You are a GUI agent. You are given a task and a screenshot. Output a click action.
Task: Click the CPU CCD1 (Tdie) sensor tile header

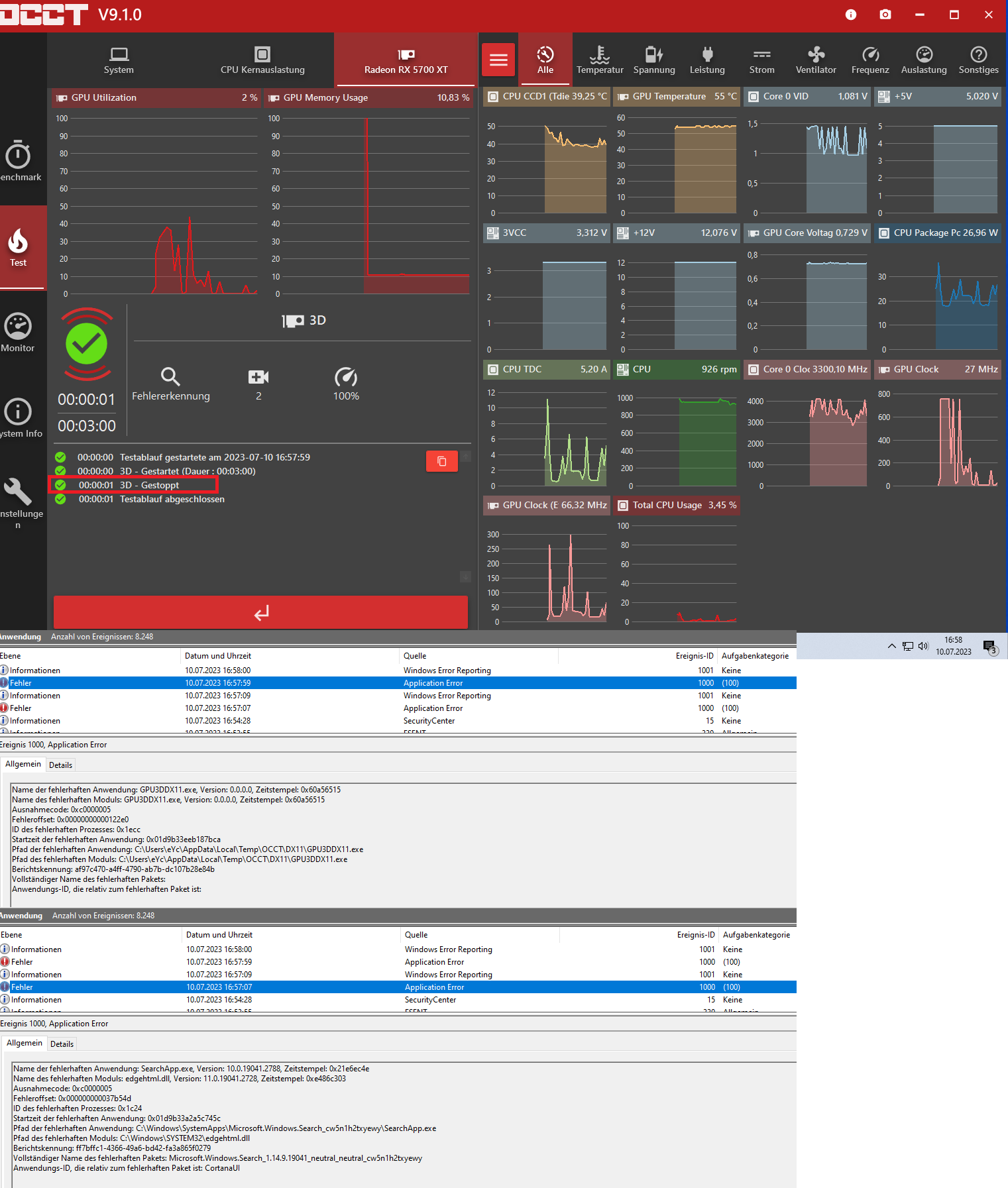pos(546,96)
